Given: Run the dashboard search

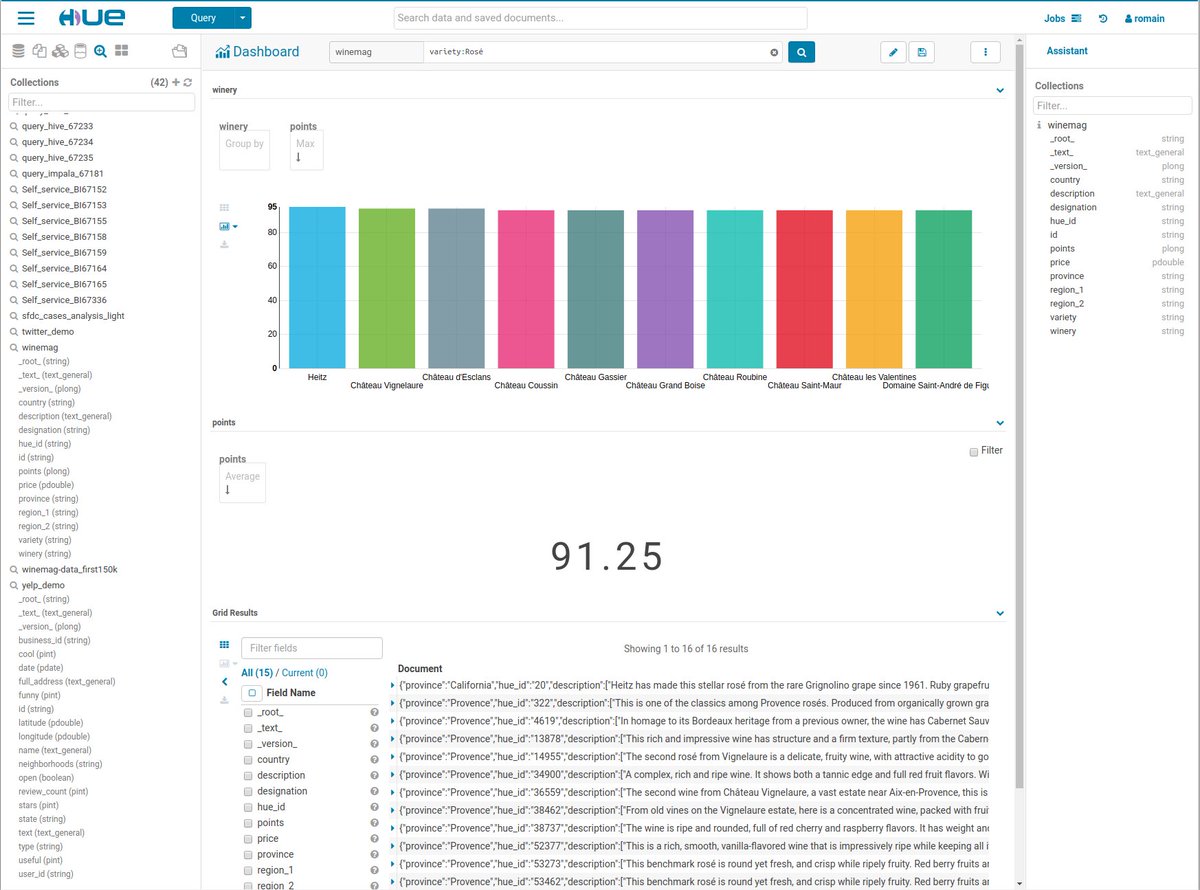Looking at the screenshot, I should (801, 52).
